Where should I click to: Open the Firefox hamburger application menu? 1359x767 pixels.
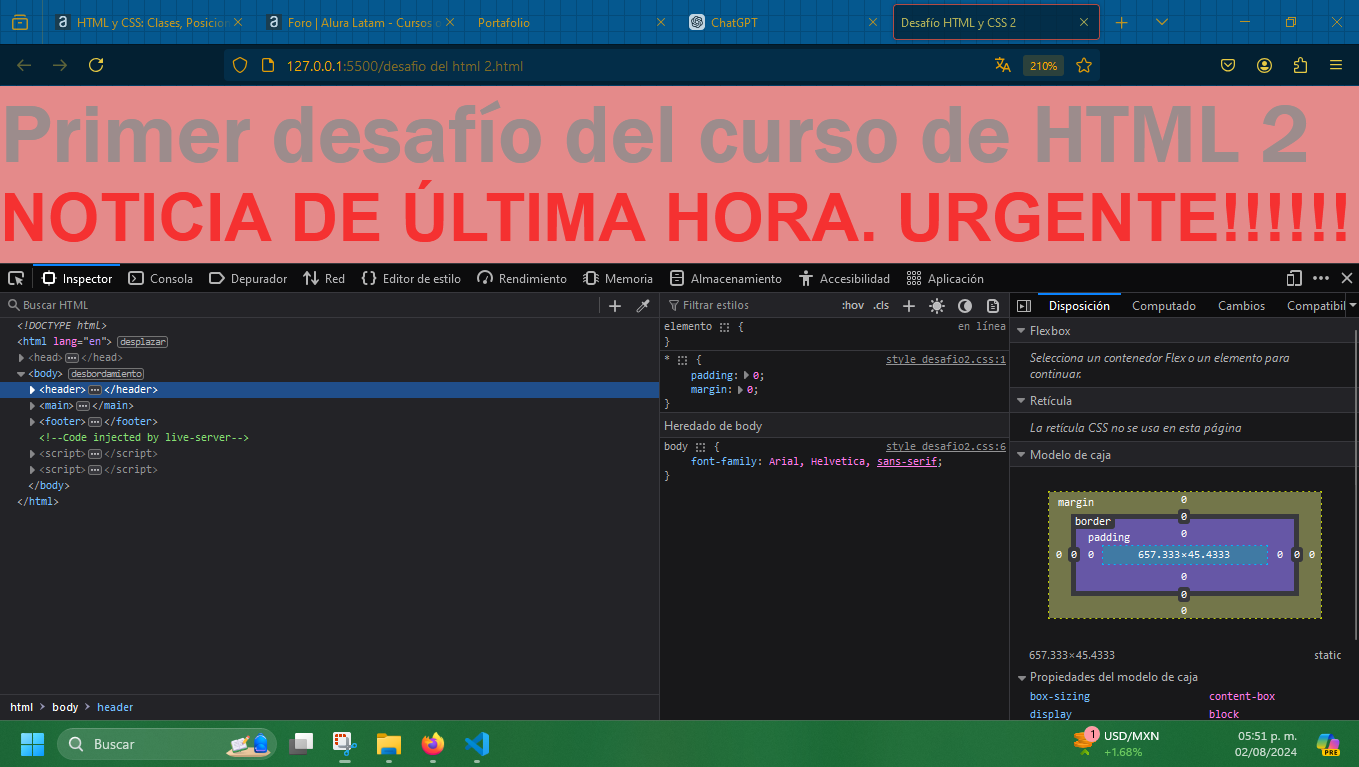coord(1336,65)
